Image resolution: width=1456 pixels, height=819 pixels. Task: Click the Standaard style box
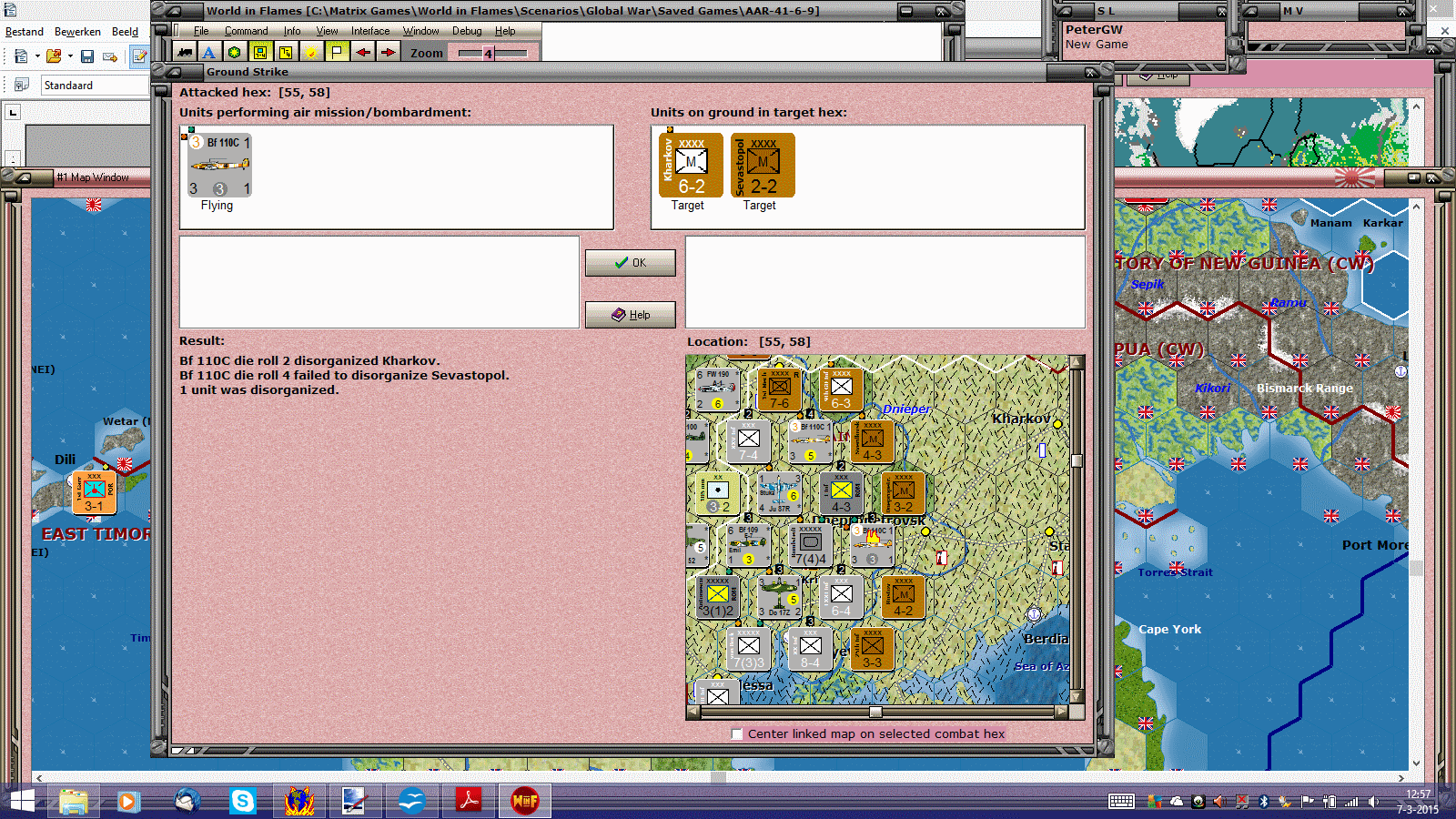click(95, 86)
